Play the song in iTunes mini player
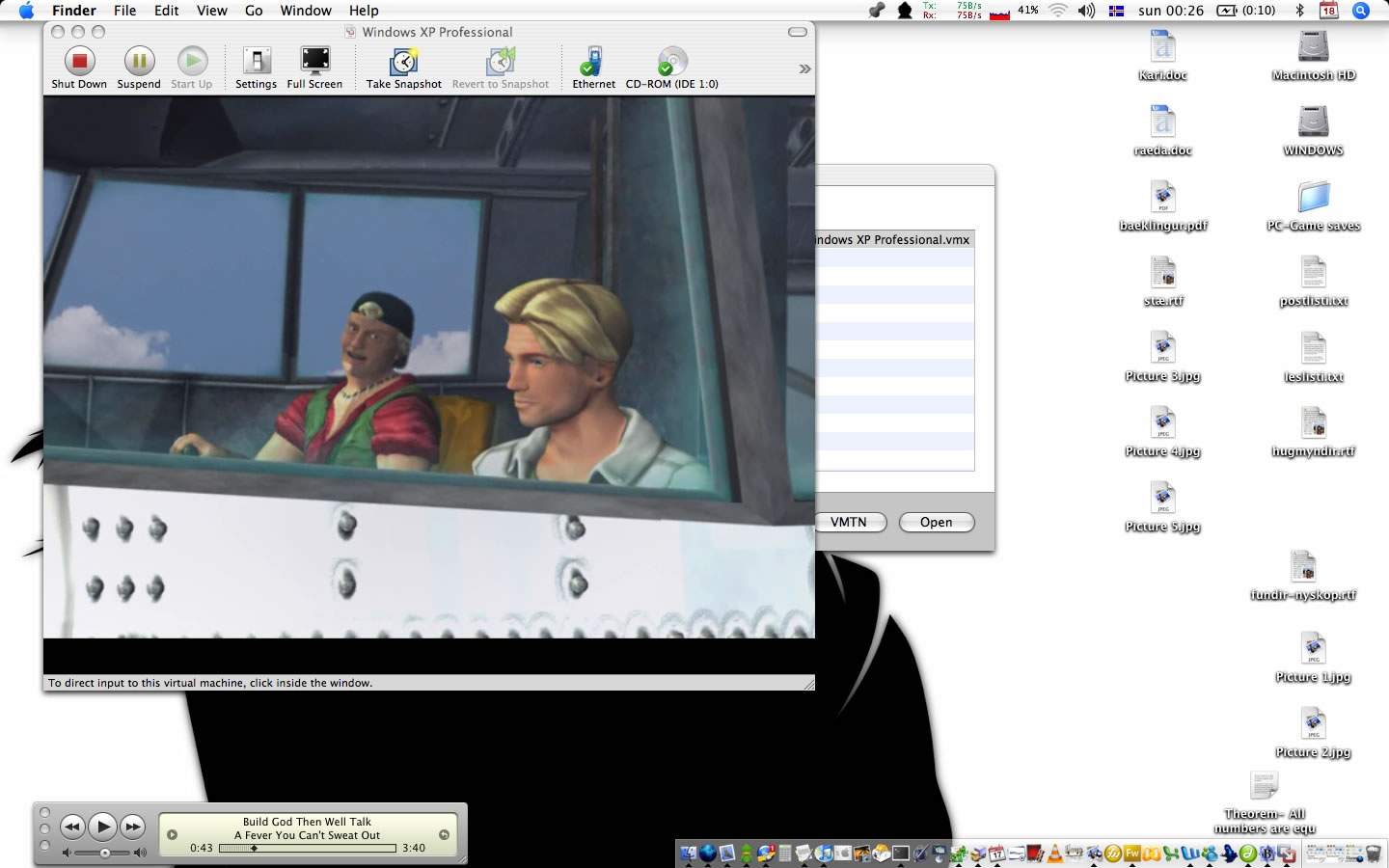The height and width of the screenshot is (868, 1389). point(103,827)
